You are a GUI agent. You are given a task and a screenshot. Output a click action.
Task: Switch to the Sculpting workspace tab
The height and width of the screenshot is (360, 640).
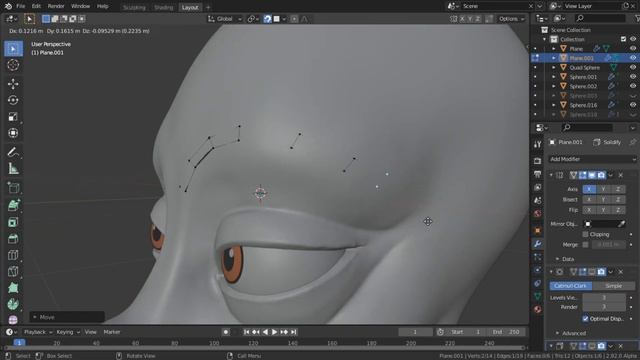coord(134,7)
